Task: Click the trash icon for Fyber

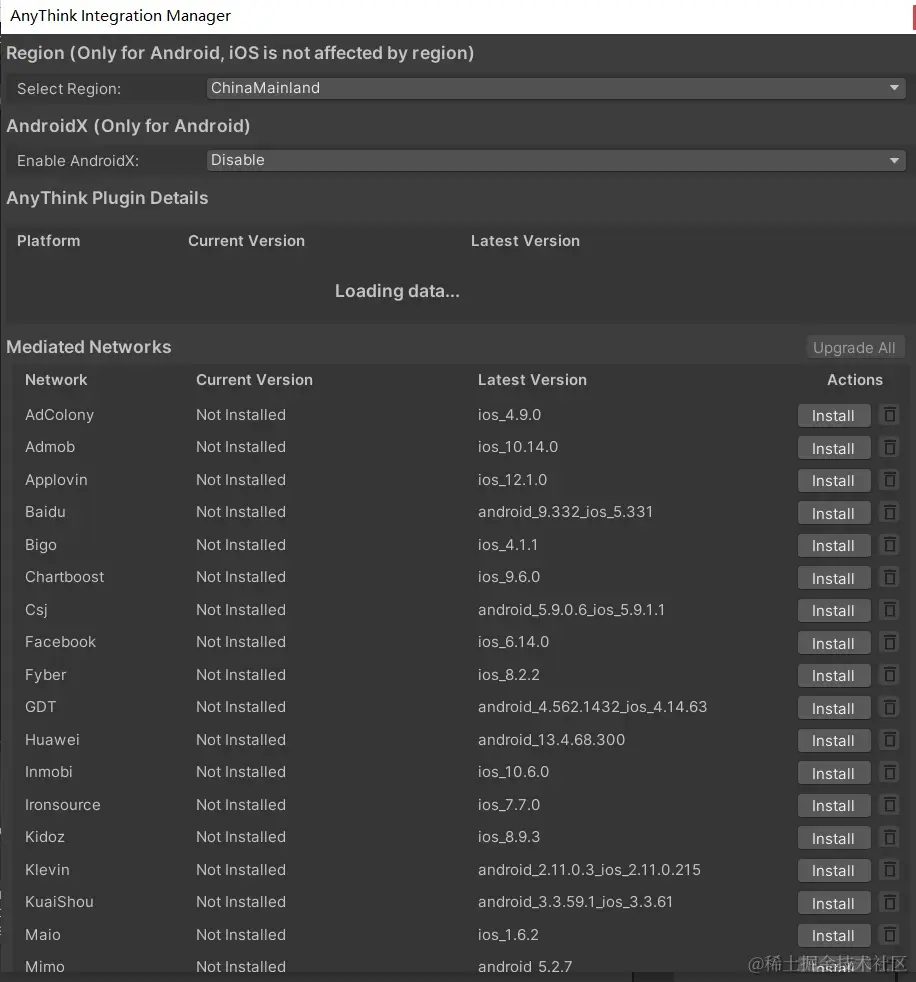Action: click(889, 675)
